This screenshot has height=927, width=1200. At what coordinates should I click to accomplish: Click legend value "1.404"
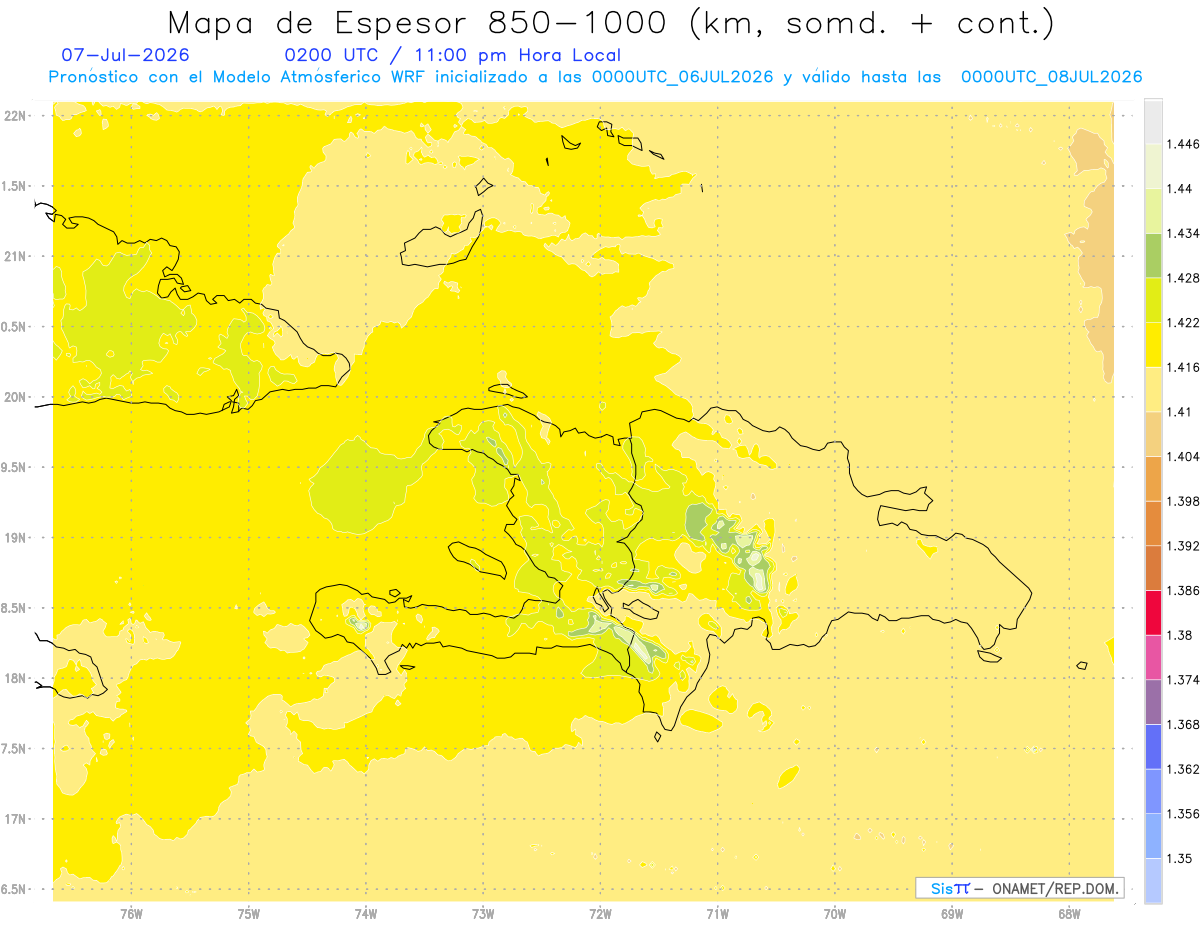coord(1183,456)
